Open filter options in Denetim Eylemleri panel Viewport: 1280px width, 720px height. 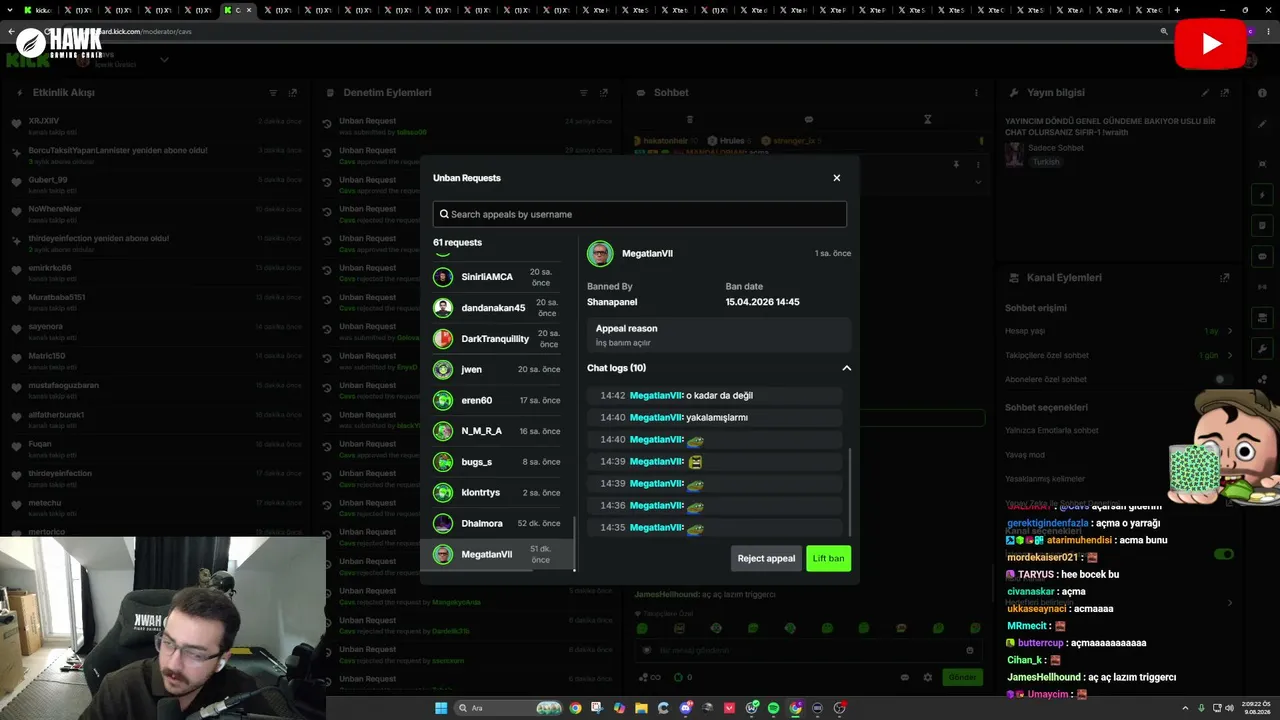tap(584, 93)
